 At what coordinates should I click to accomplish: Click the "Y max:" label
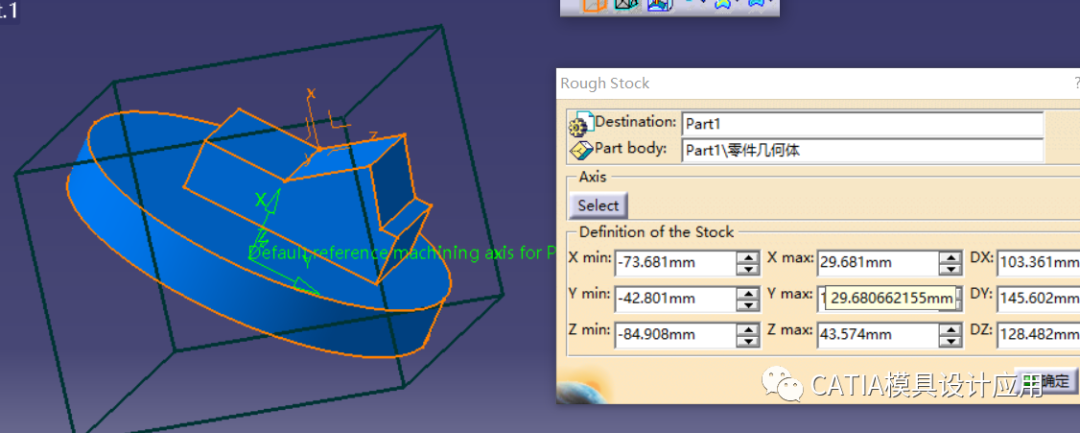[791, 294]
